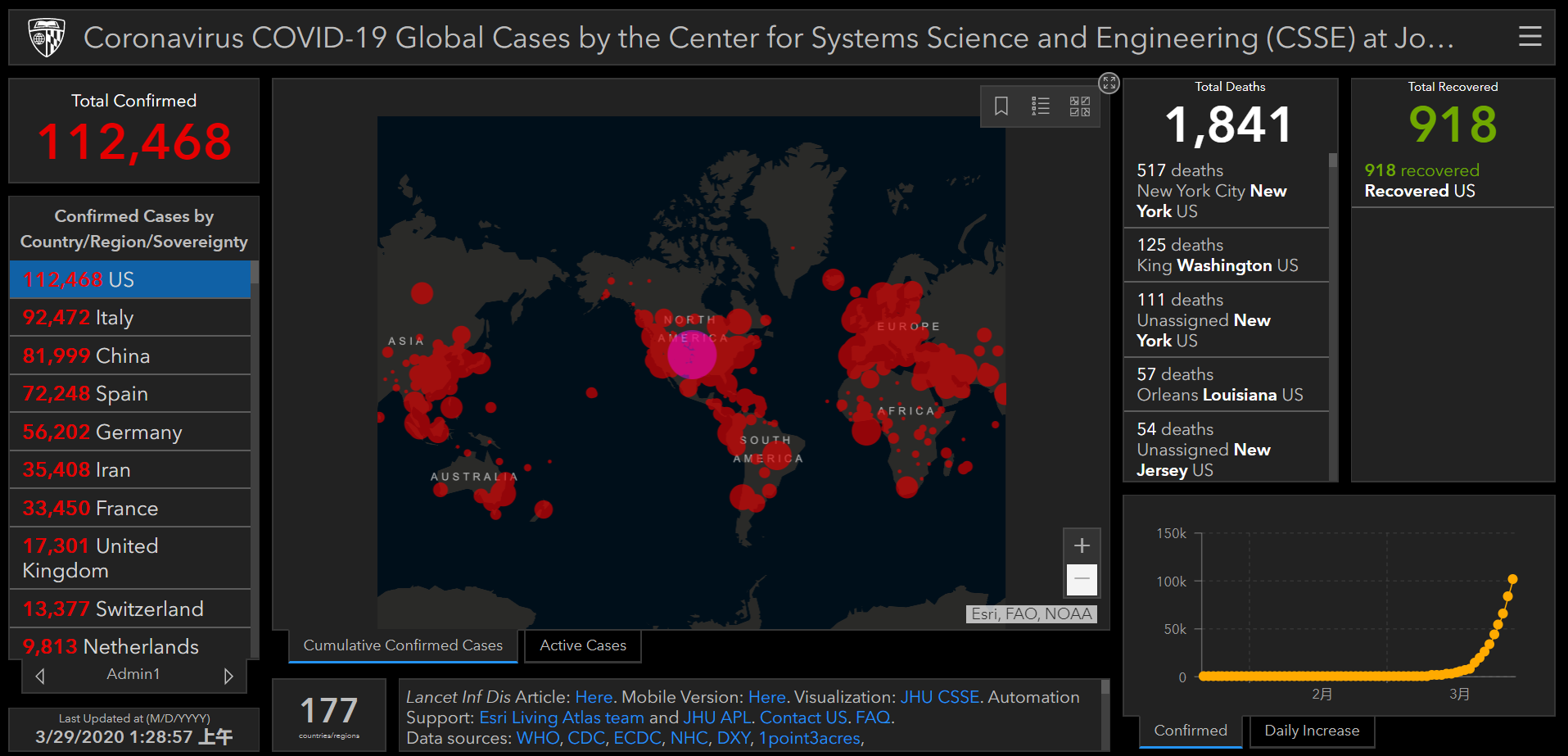The height and width of the screenshot is (756, 1568).
Task: Select the Daily Increase chart tab
Action: (x=1312, y=731)
